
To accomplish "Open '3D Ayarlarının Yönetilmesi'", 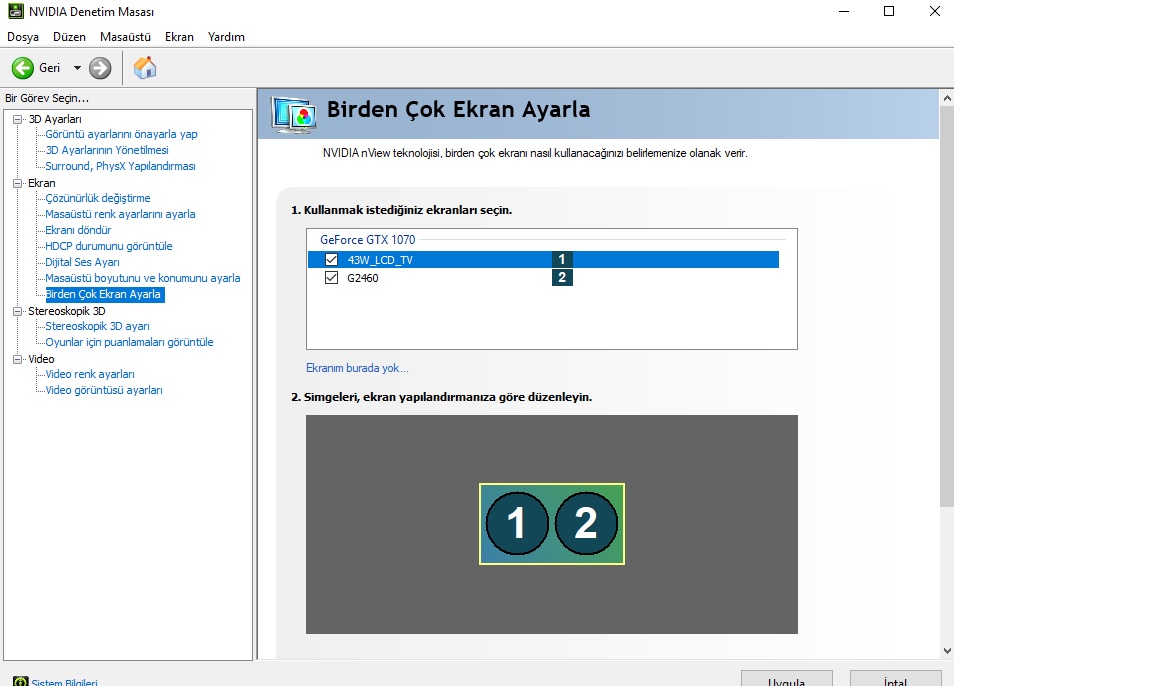I will coord(107,150).
